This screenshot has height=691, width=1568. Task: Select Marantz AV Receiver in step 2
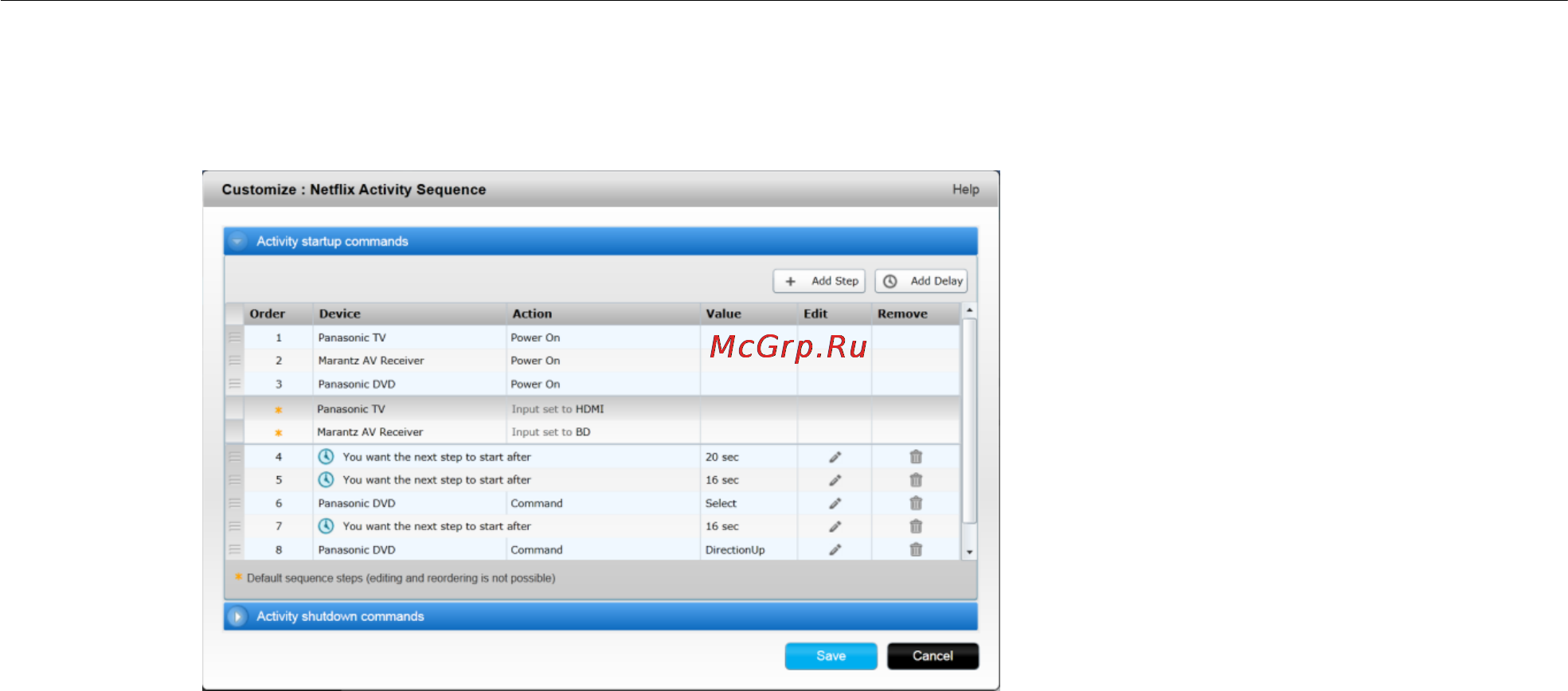(371, 361)
